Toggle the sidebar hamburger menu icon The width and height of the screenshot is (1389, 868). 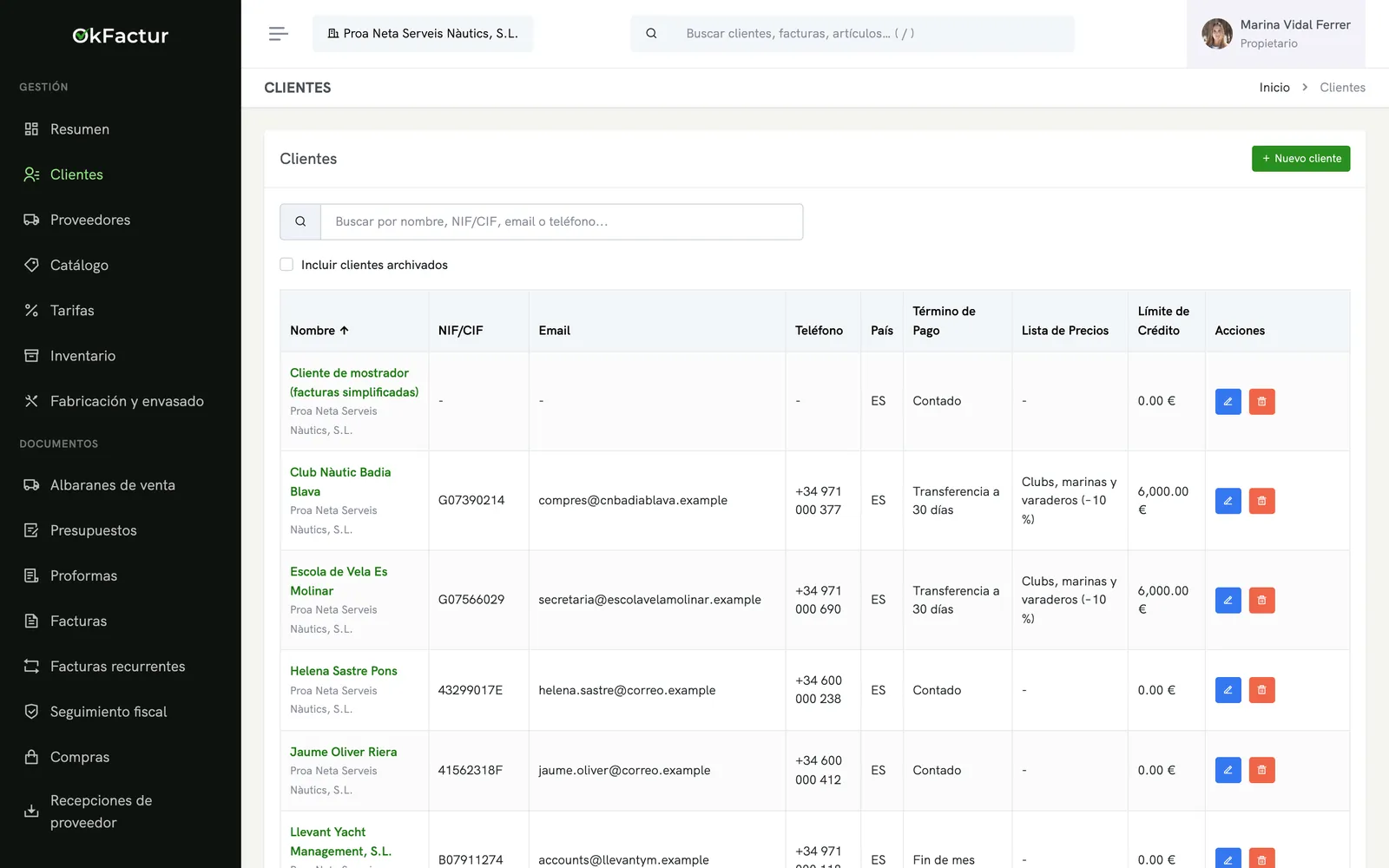[278, 34]
